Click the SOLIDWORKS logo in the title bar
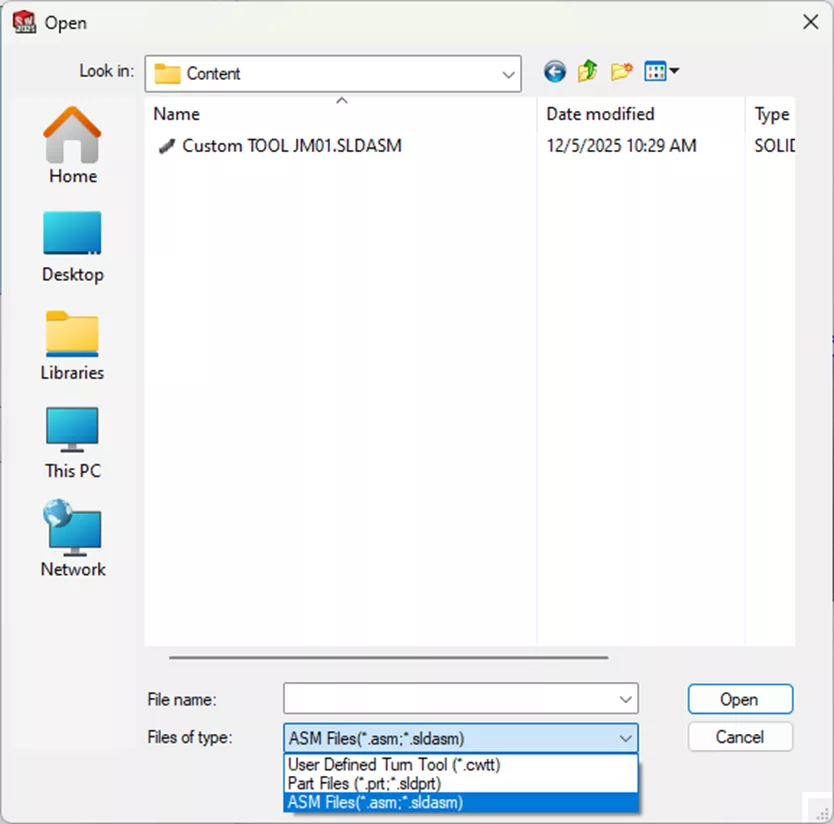This screenshot has height=824, width=834. [22, 21]
